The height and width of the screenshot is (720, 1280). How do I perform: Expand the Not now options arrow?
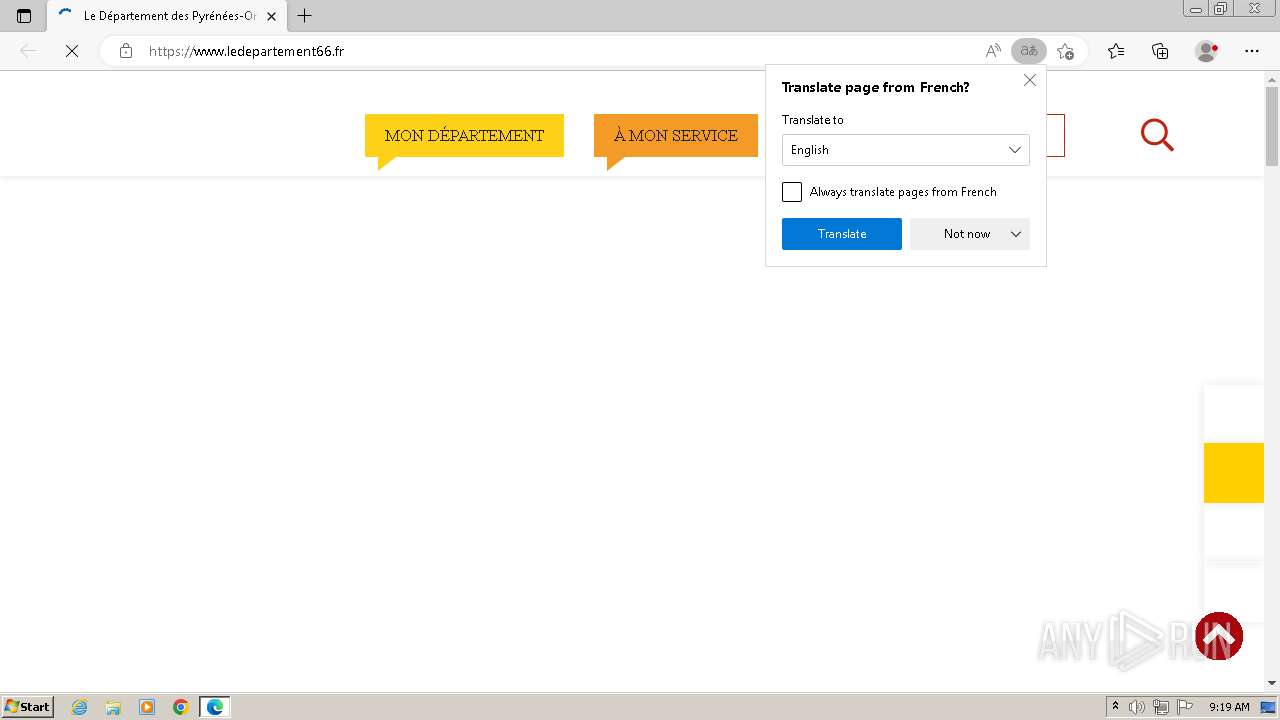tap(1016, 234)
